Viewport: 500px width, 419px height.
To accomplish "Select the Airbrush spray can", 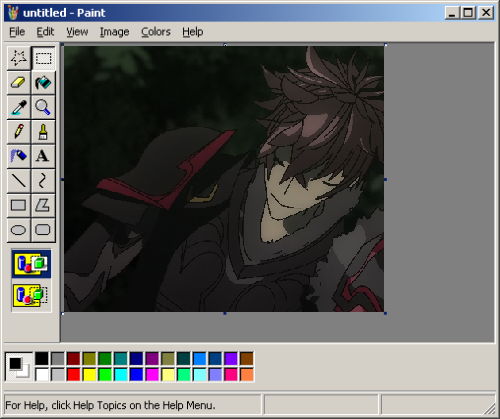I will point(19,156).
